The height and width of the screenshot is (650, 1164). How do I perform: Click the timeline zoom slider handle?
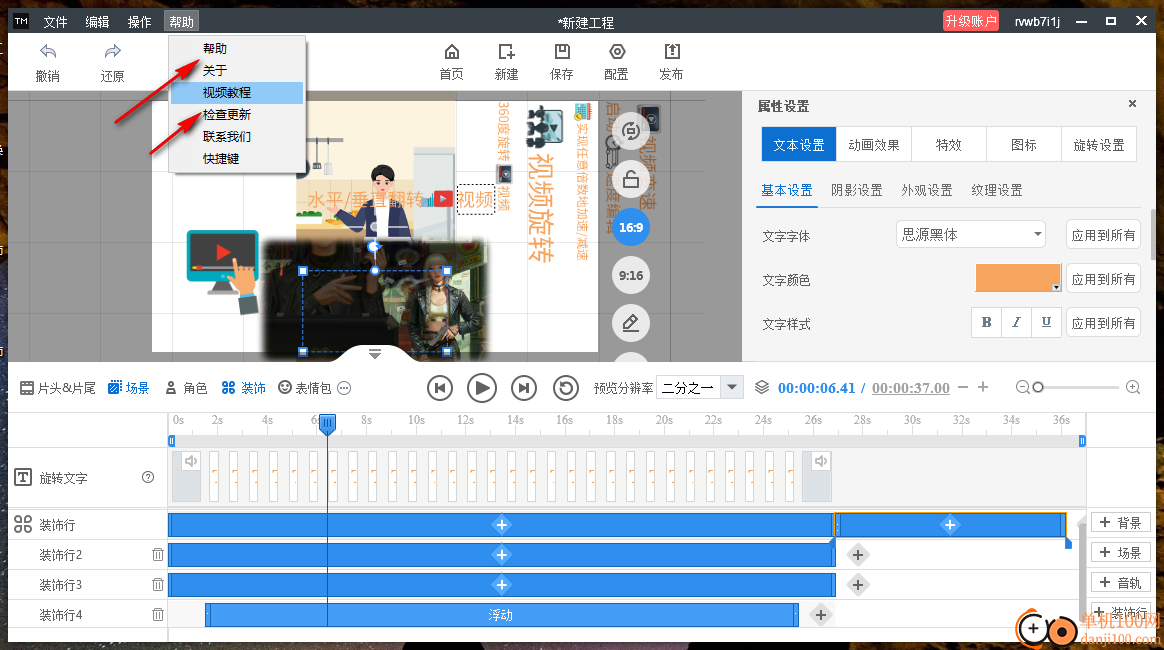[x=1038, y=387]
